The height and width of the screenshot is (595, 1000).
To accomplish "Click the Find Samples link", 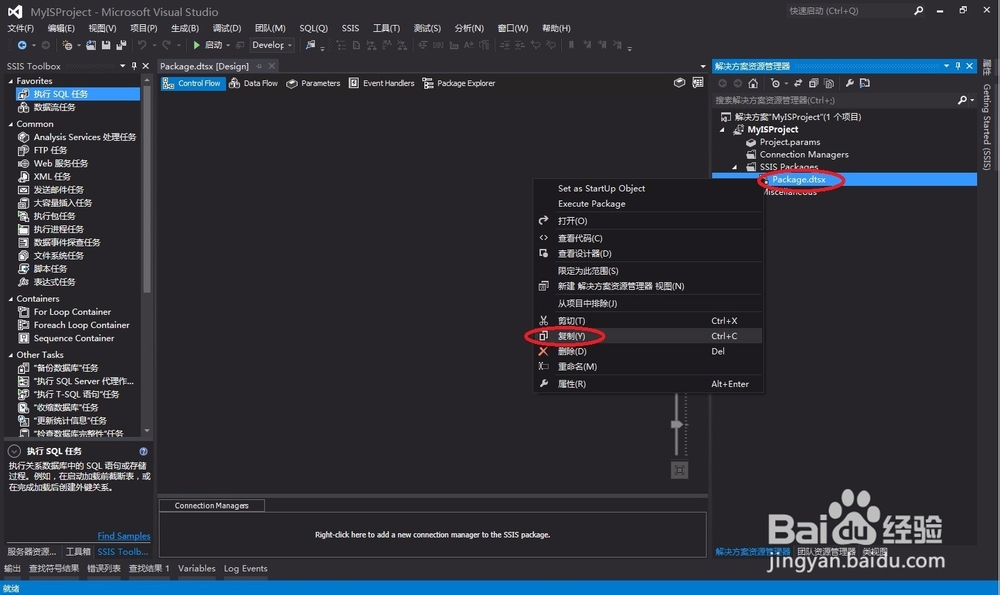I will tap(124, 536).
